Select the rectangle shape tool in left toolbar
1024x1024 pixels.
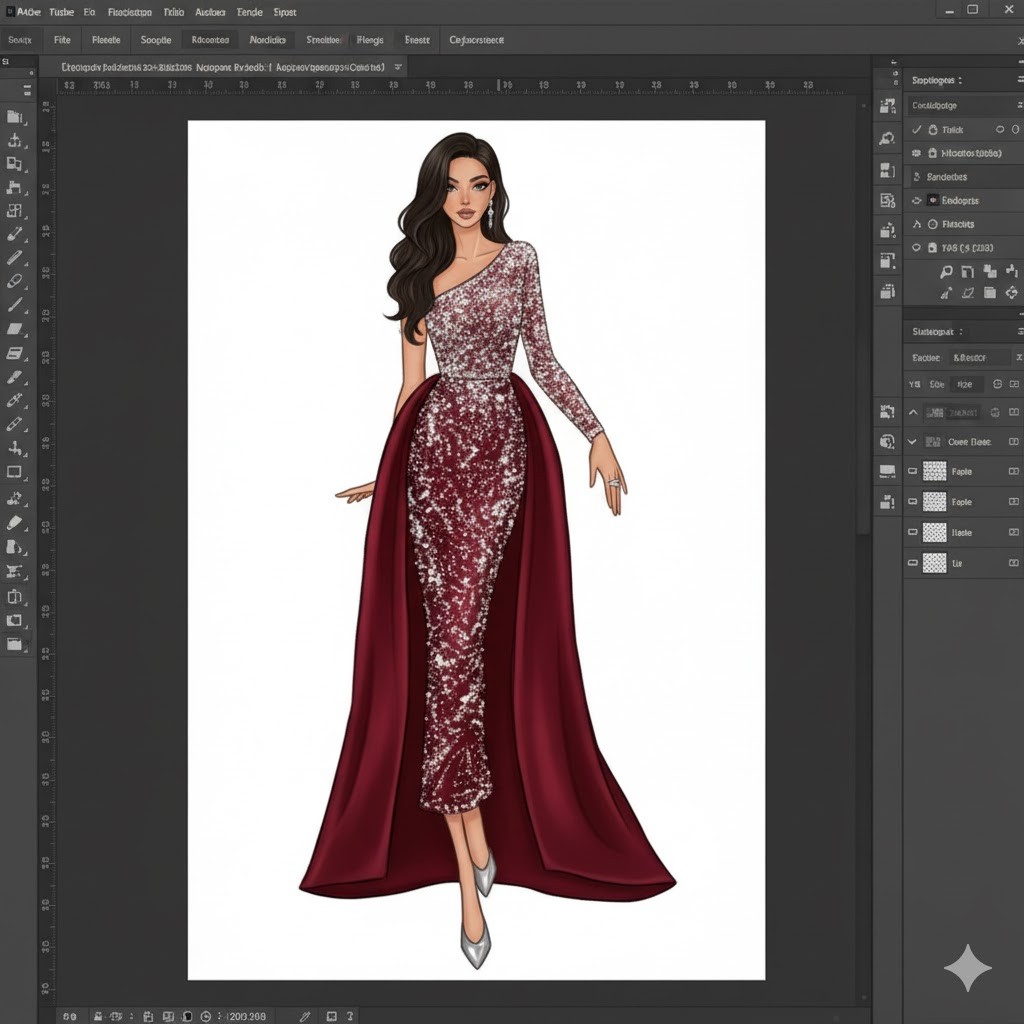pyautogui.click(x=15, y=472)
